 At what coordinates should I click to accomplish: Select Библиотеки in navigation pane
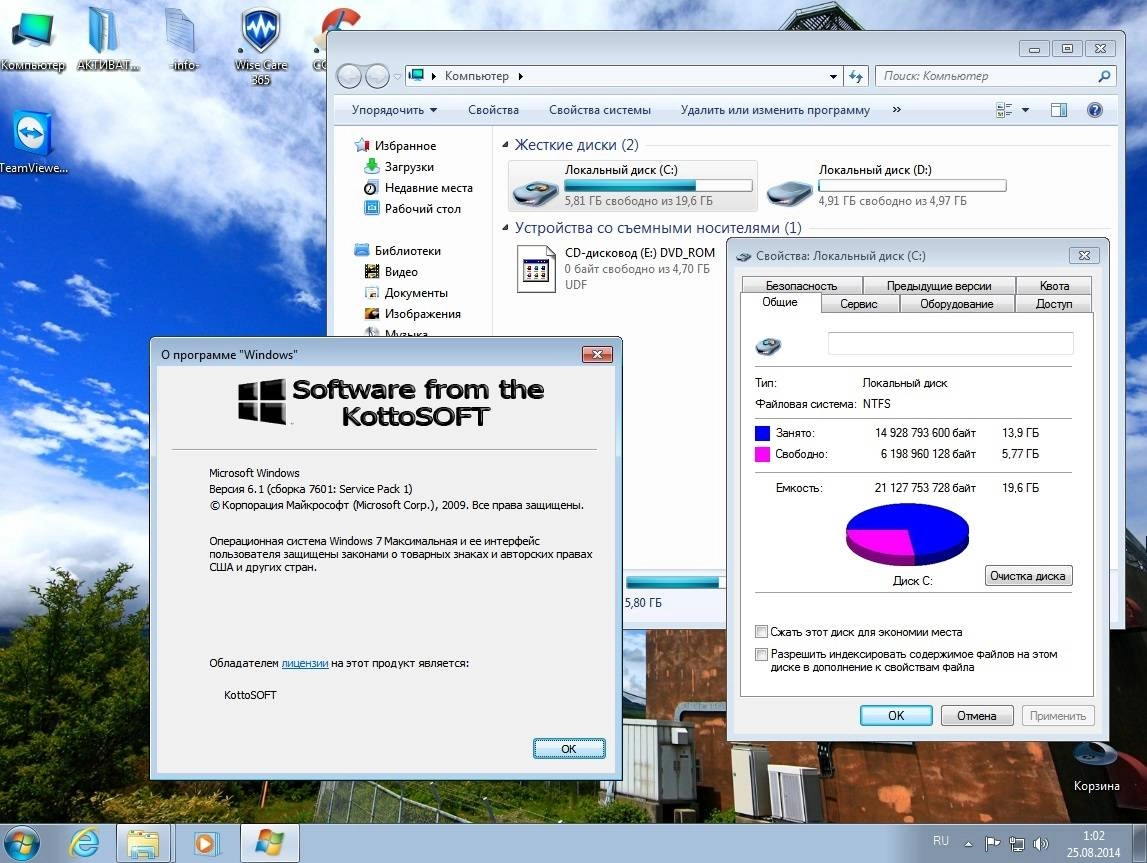tap(398, 250)
